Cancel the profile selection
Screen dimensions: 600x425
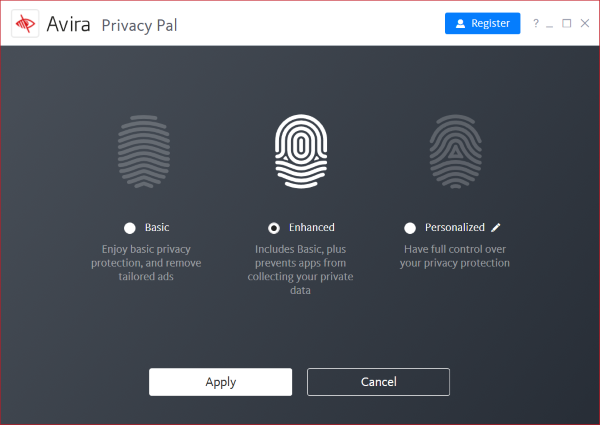pyautogui.click(x=378, y=382)
